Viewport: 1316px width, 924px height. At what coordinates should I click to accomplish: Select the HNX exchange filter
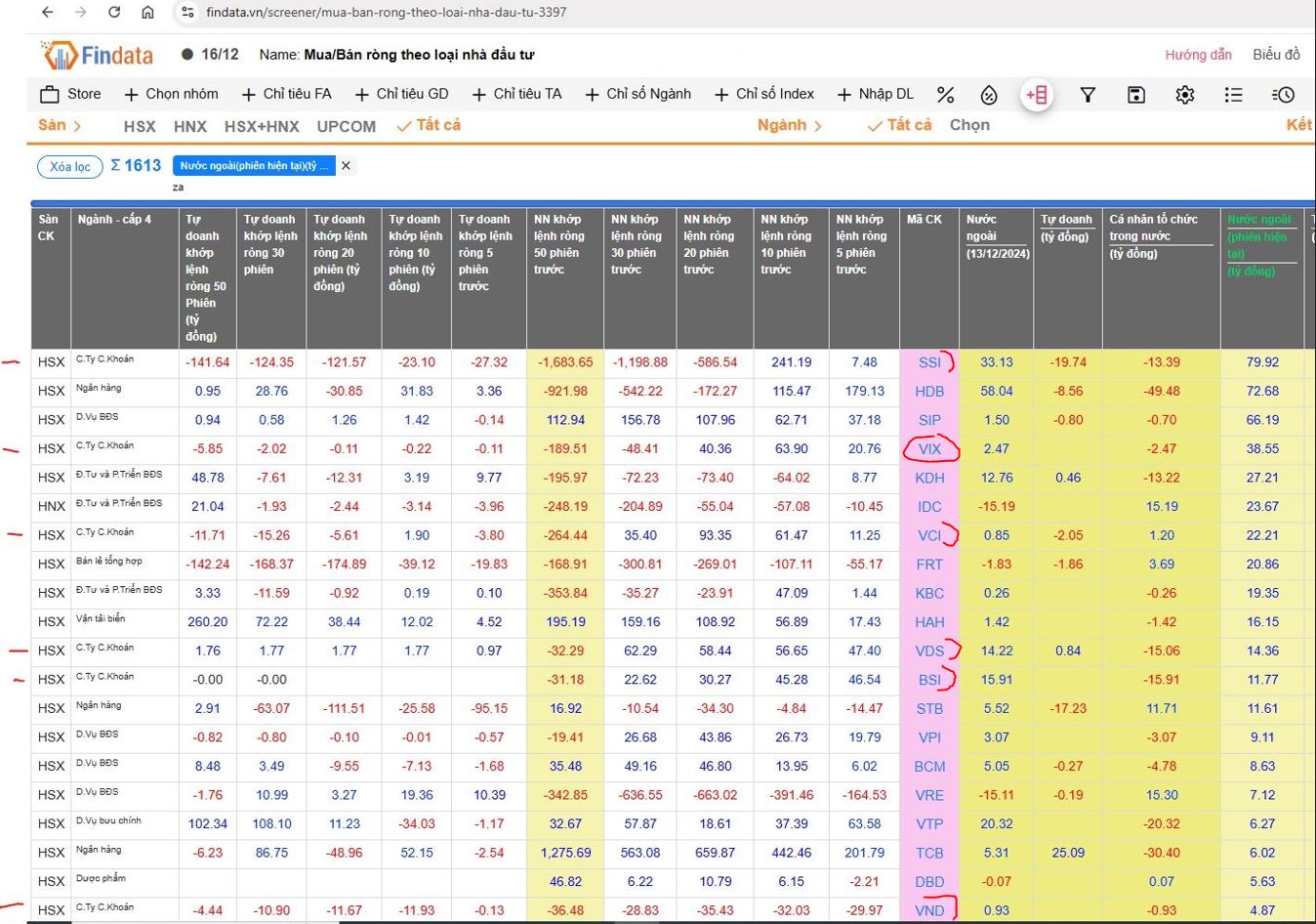pos(190,126)
